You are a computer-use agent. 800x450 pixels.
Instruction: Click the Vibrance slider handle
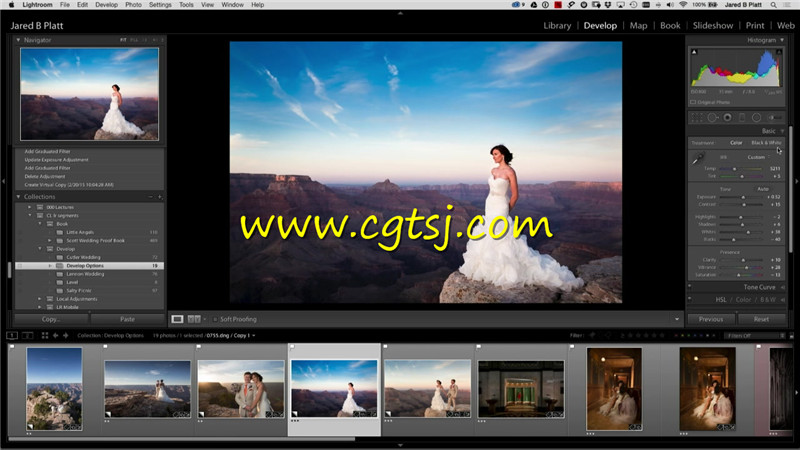point(746,267)
